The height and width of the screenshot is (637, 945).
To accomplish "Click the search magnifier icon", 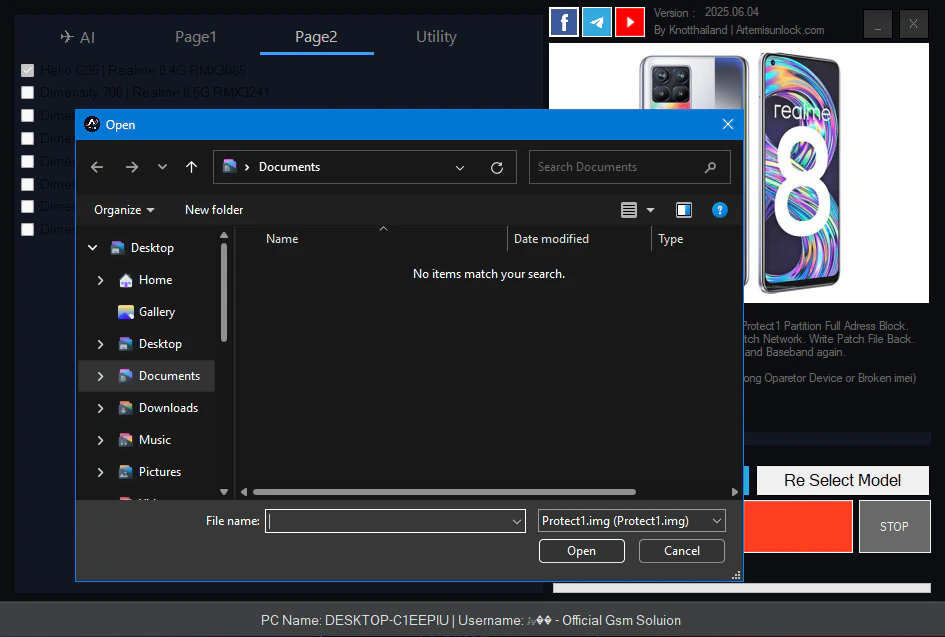I will tap(711, 167).
